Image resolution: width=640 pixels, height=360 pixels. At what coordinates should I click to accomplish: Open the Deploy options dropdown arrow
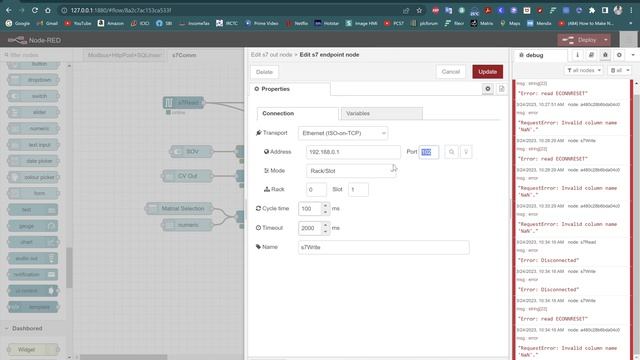pos(606,40)
